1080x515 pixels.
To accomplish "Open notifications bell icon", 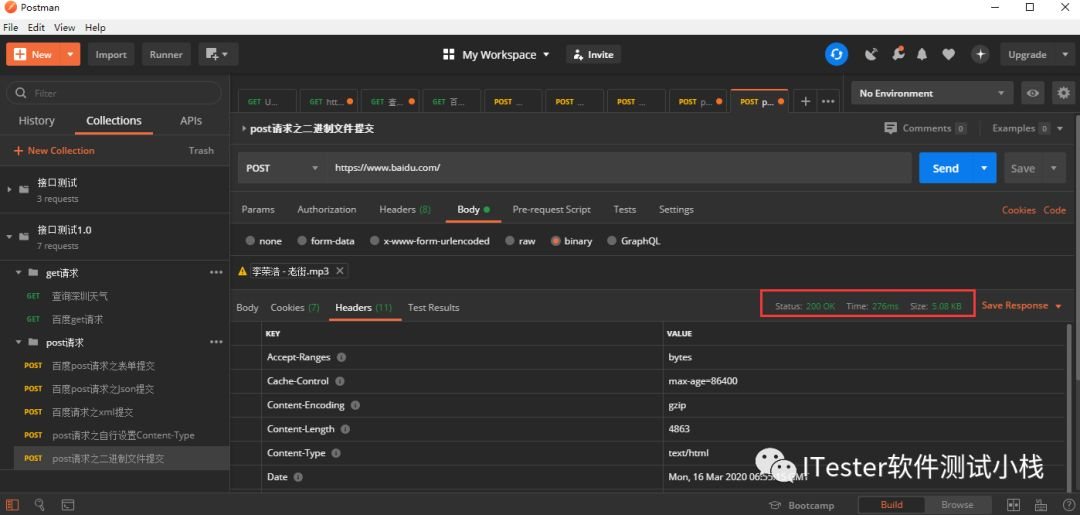I will (x=922, y=54).
